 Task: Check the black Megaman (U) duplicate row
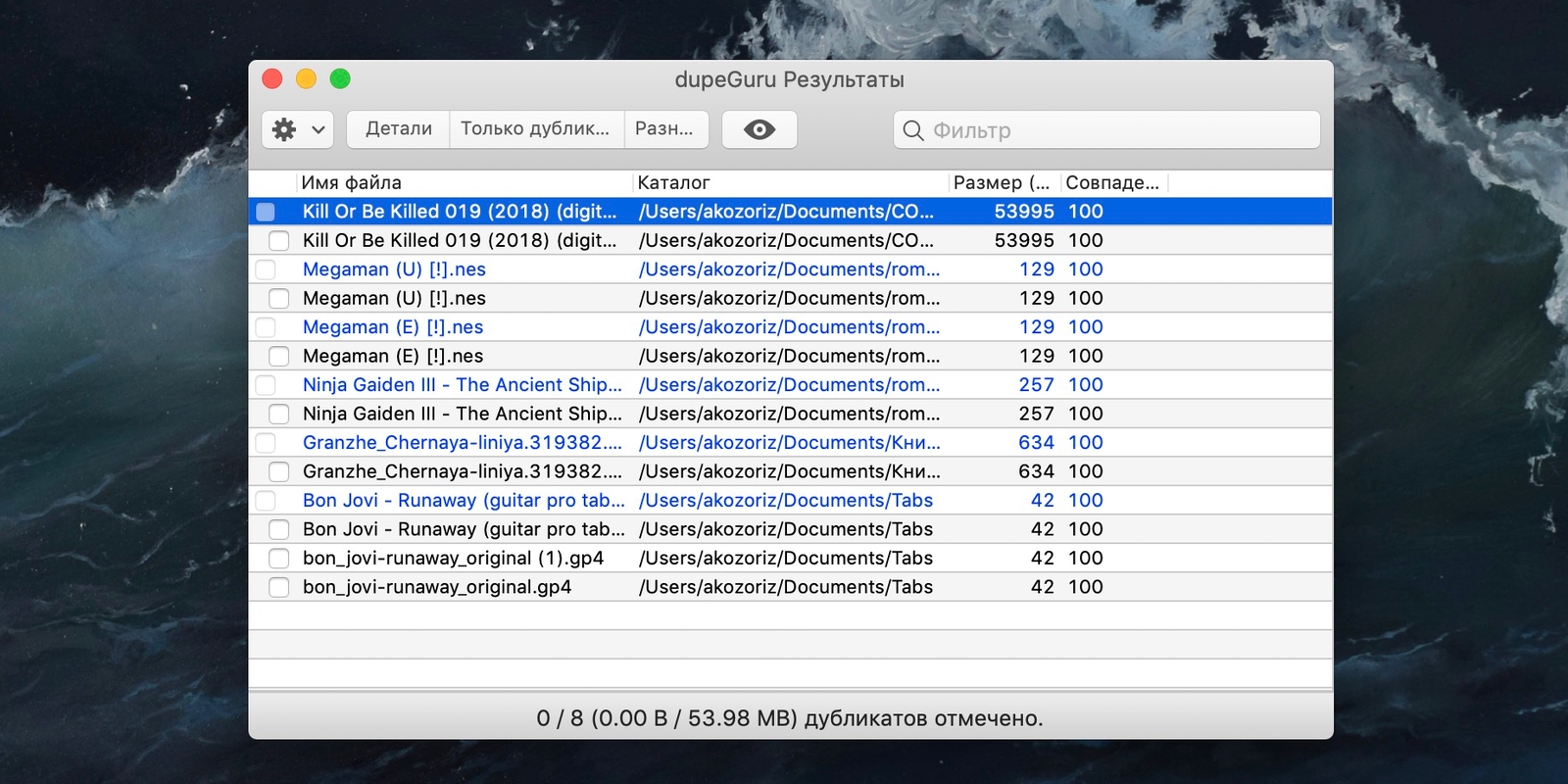pyautogui.click(x=279, y=299)
